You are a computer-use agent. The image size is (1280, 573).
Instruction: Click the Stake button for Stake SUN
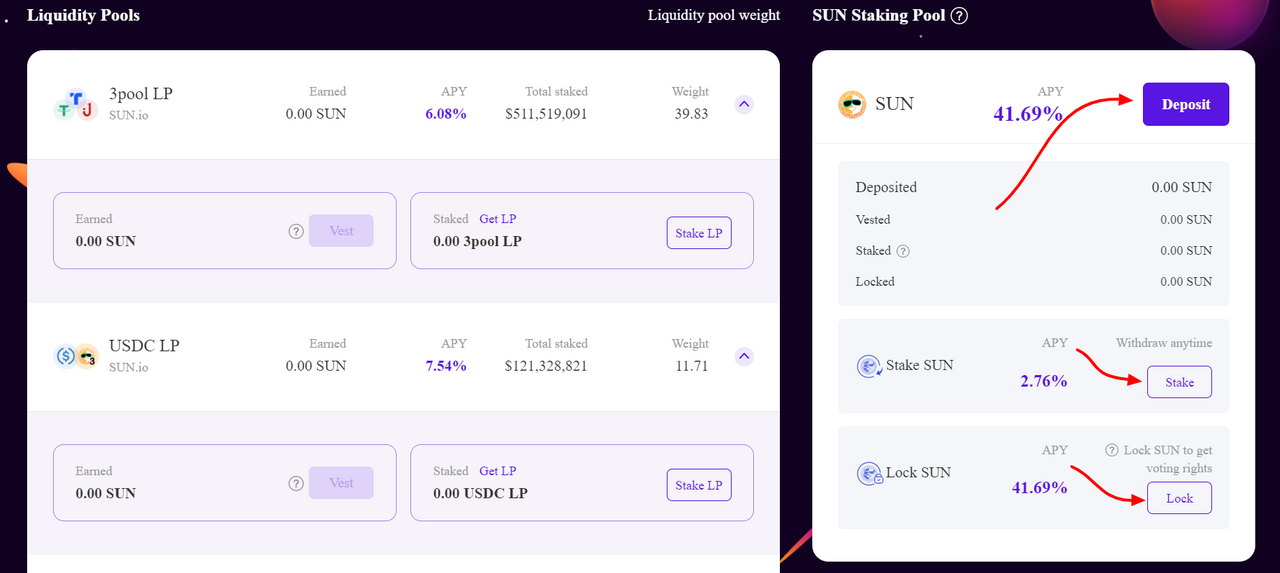pos(1179,382)
